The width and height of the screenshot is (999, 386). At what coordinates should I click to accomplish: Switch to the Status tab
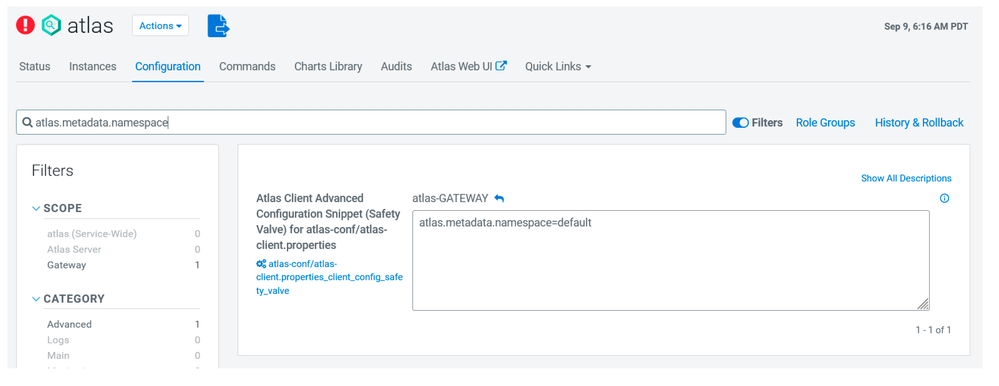[x=34, y=66]
